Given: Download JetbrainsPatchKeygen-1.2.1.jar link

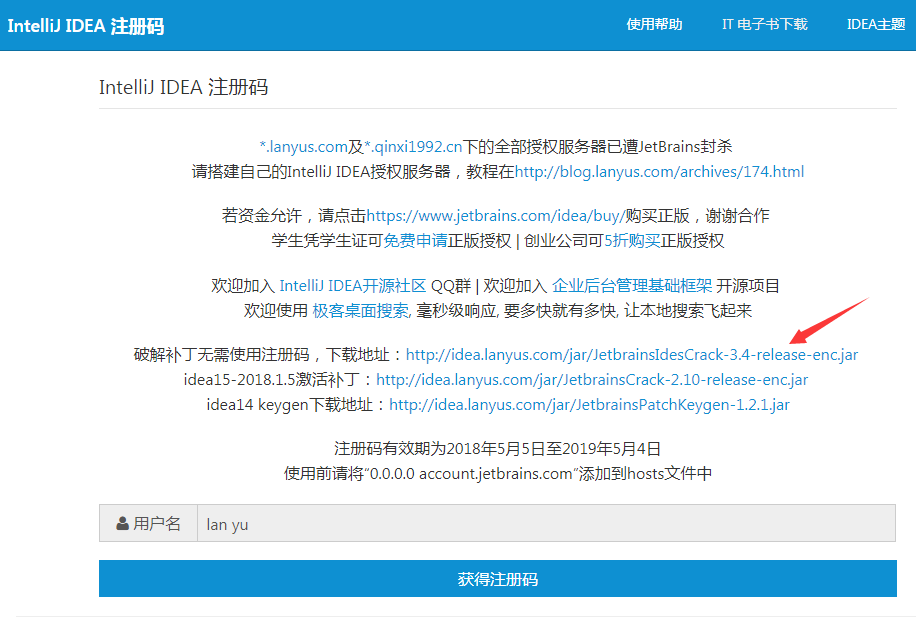Looking at the screenshot, I should click(x=589, y=405).
